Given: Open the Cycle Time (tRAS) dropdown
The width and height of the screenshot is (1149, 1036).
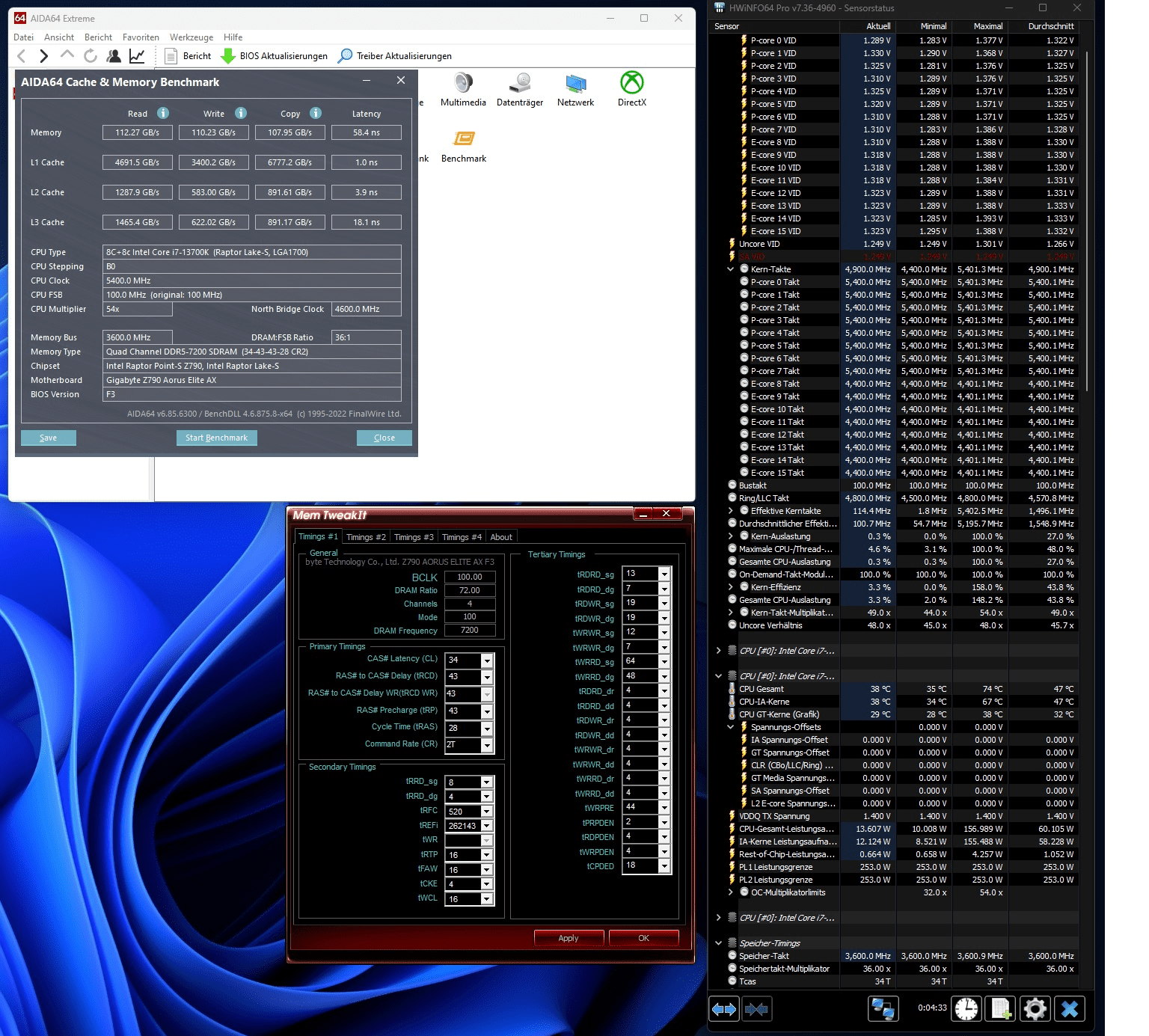Looking at the screenshot, I should pos(487,729).
